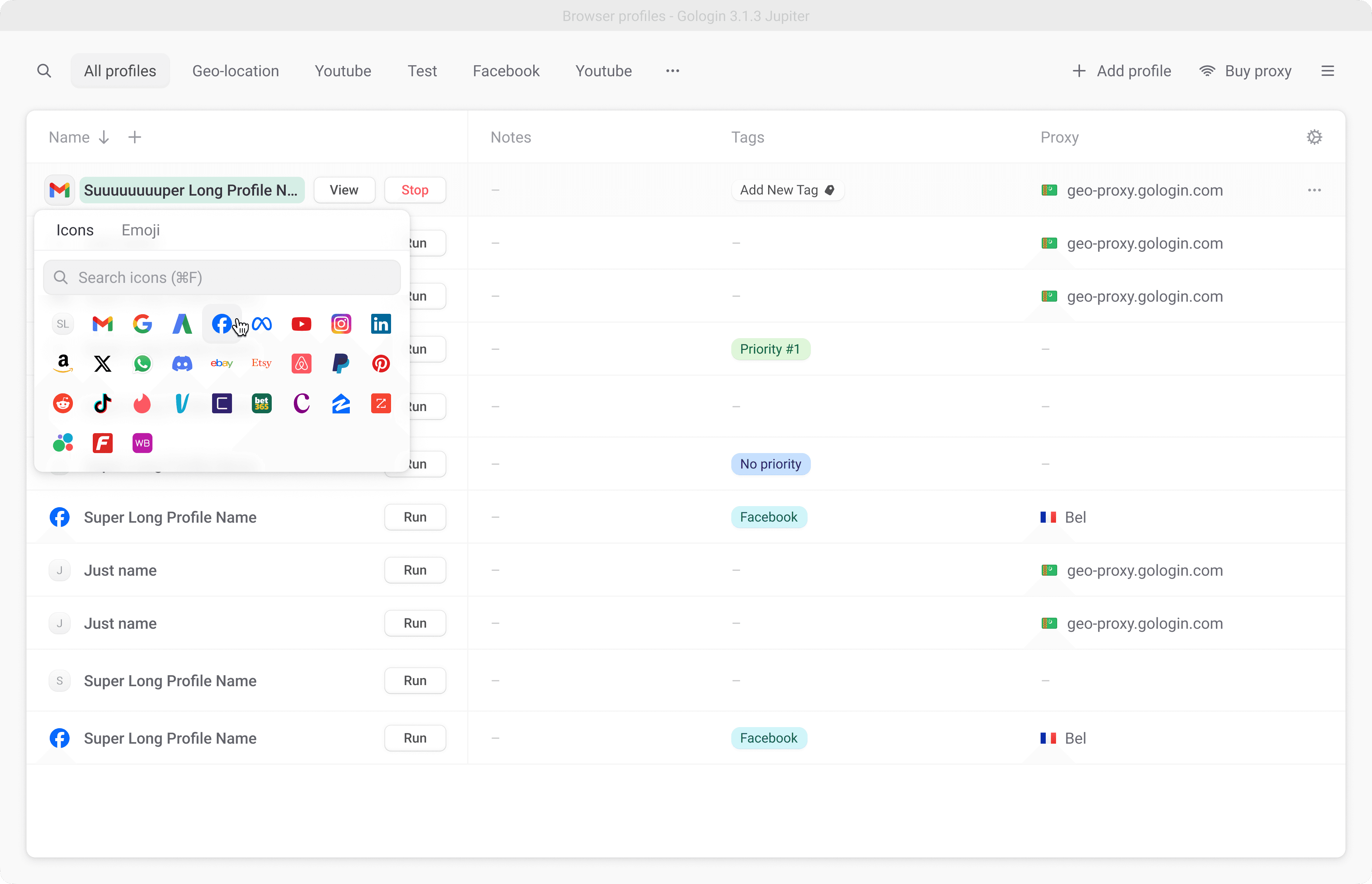Choose the green and blue dots icon
Viewport: 1372px width, 884px height.
click(x=63, y=443)
